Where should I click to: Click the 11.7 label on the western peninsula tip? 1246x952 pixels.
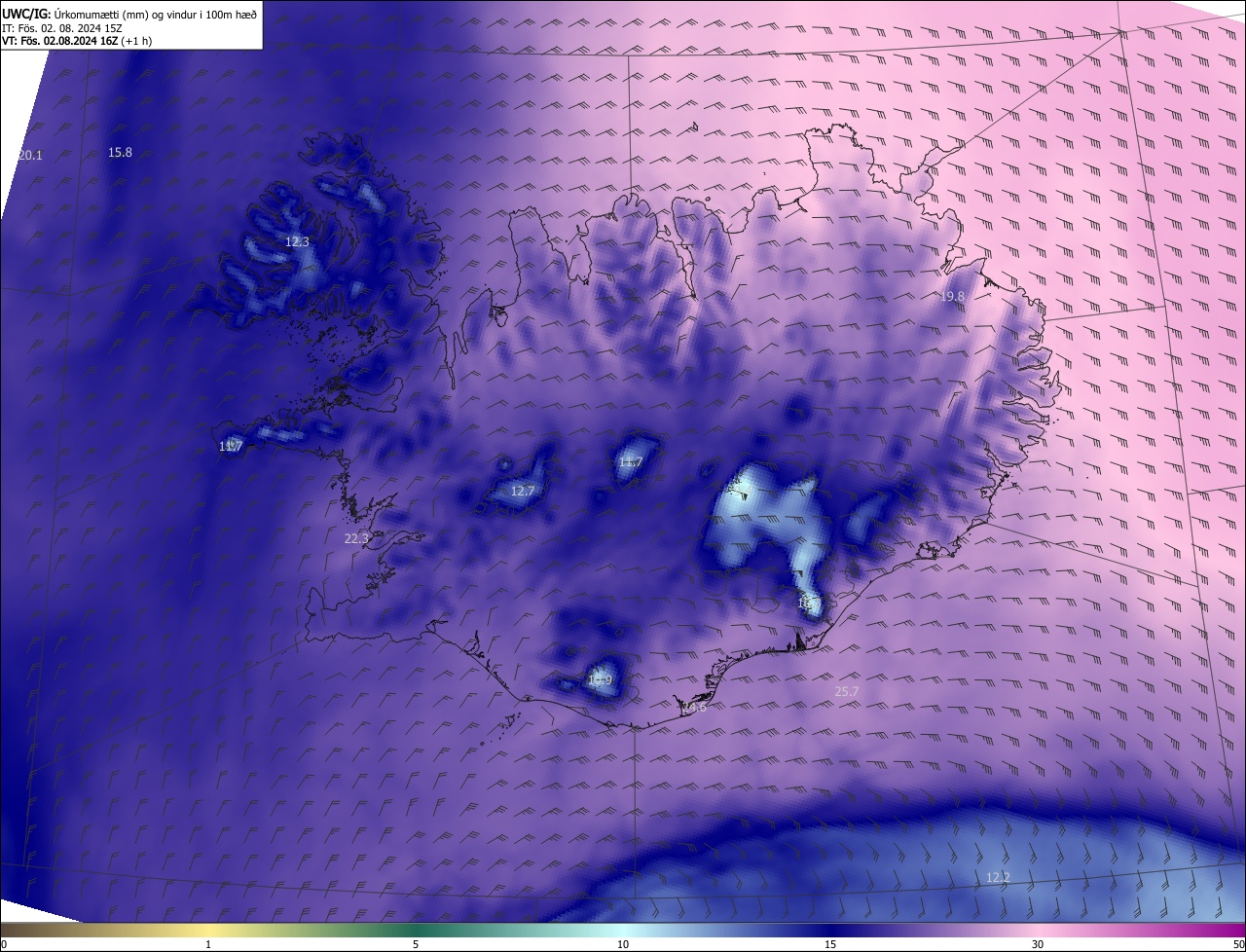[230, 447]
